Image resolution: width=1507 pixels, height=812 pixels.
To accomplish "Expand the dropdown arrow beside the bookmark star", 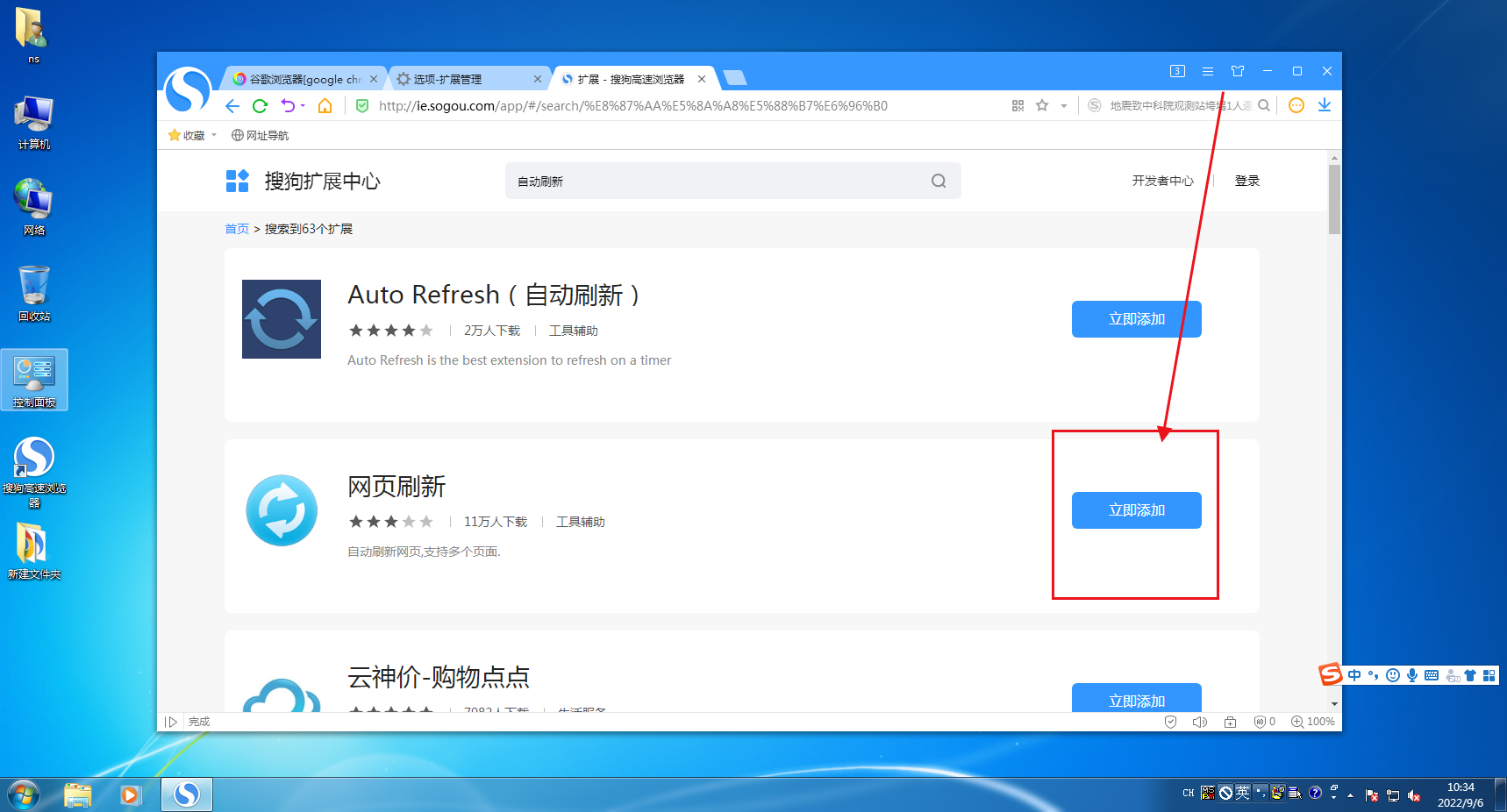I will pos(1064,106).
